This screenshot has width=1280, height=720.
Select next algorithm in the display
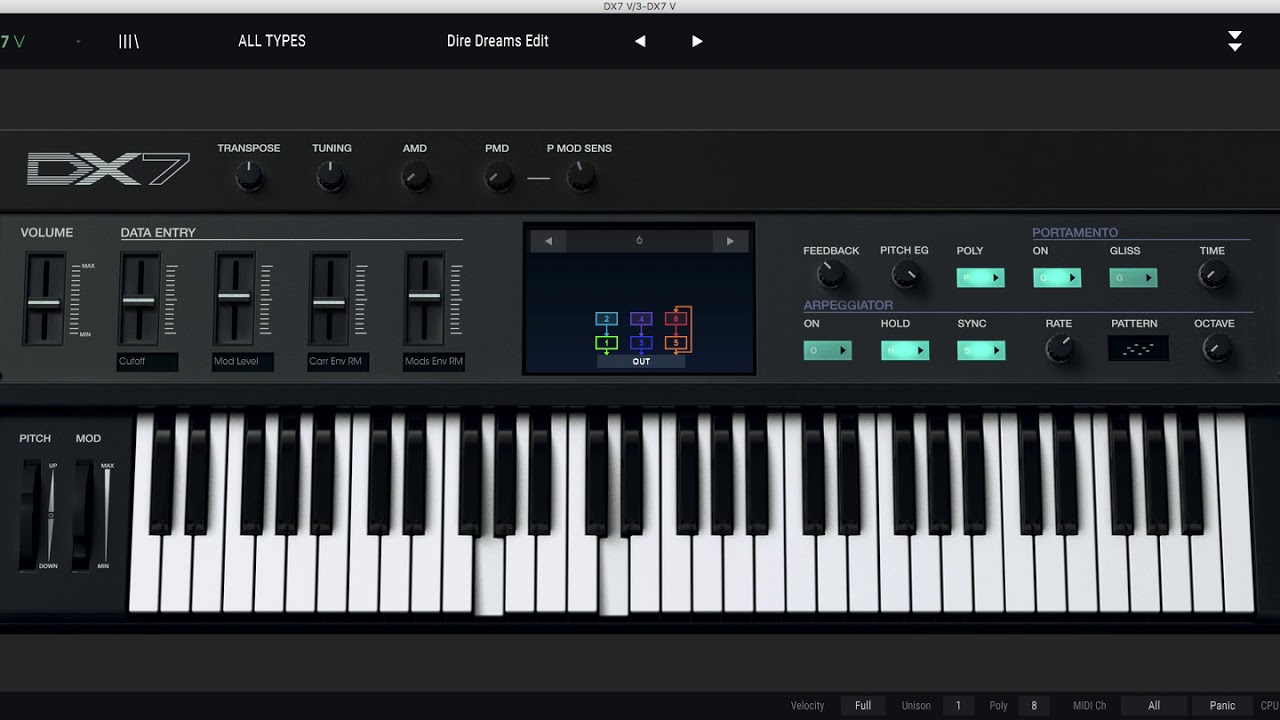(730, 241)
